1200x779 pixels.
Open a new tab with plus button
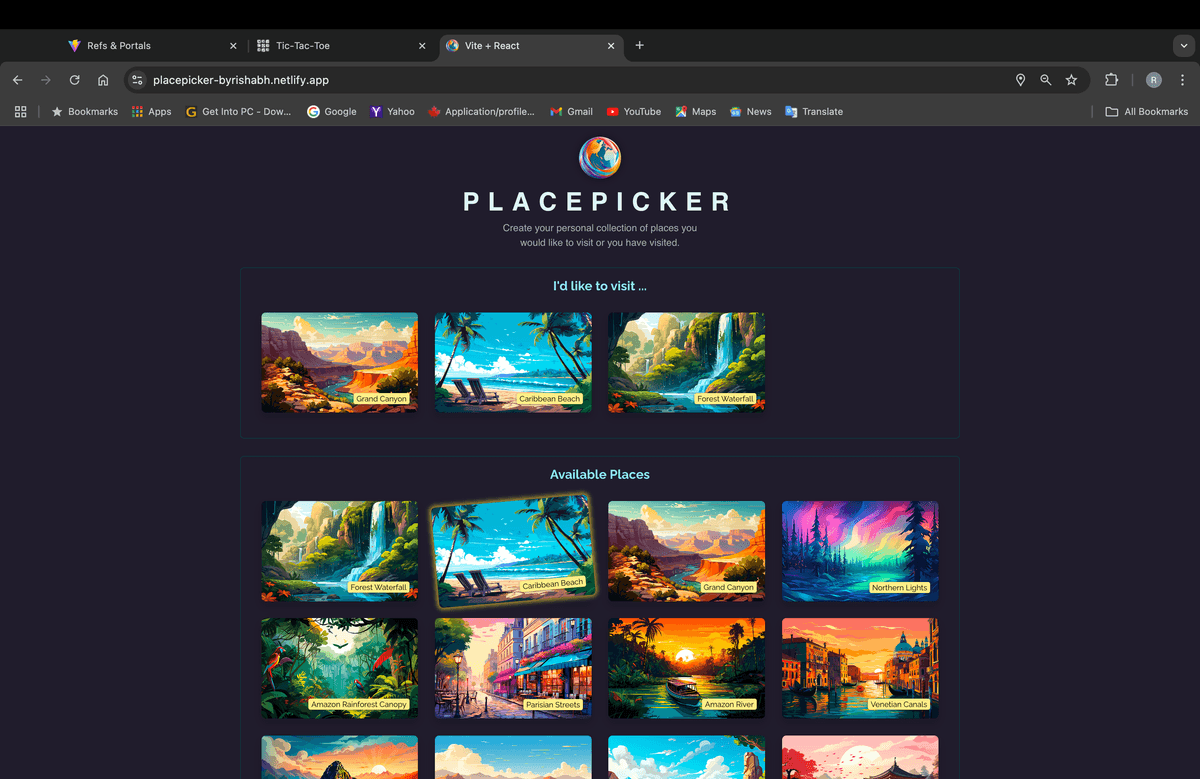[x=640, y=45]
